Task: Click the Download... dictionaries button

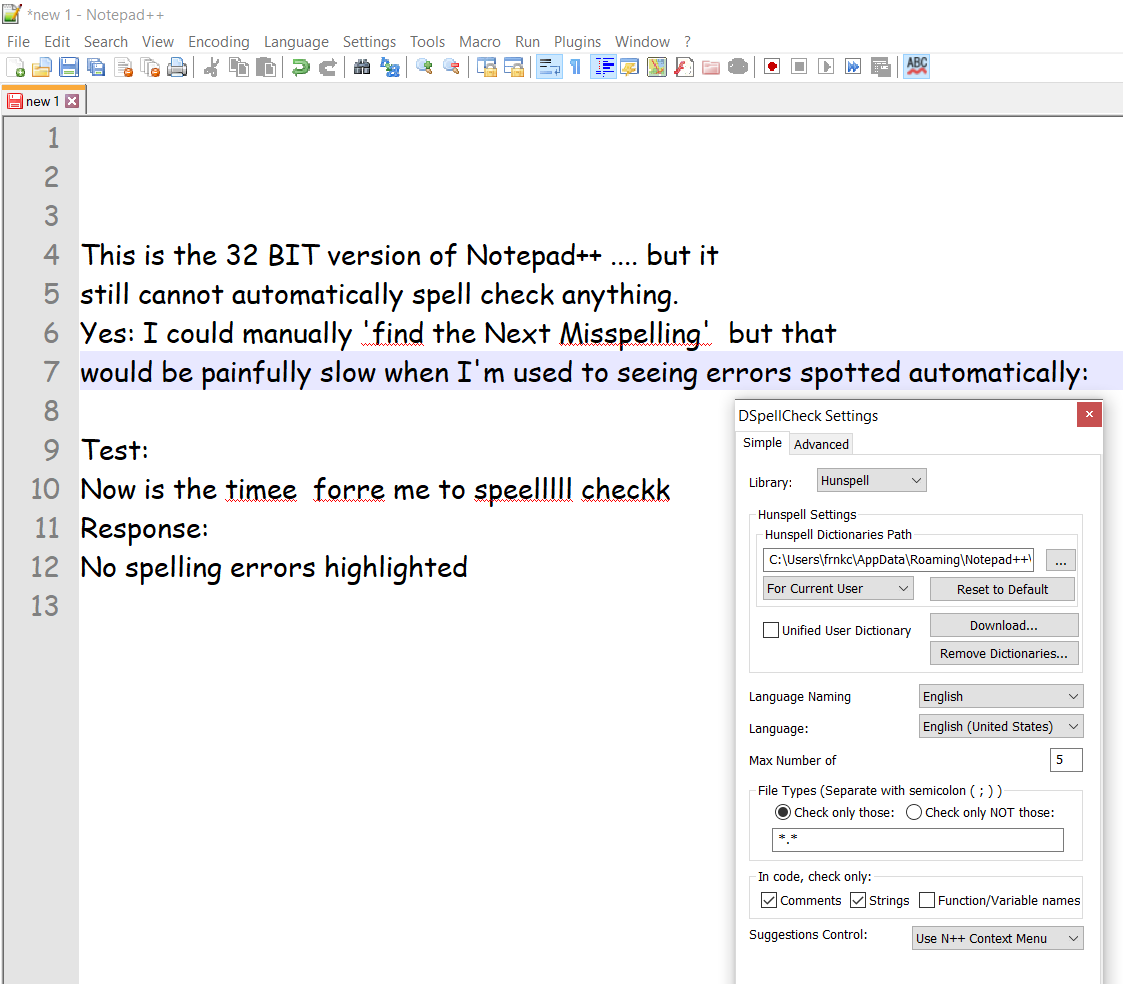Action: click(1004, 625)
